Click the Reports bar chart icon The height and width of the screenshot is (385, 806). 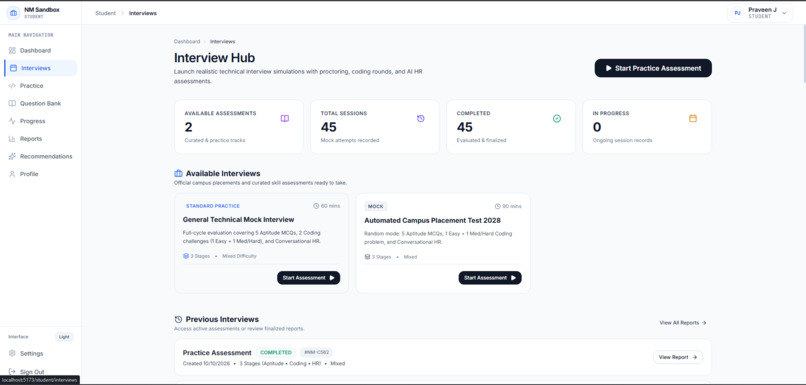pos(12,139)
